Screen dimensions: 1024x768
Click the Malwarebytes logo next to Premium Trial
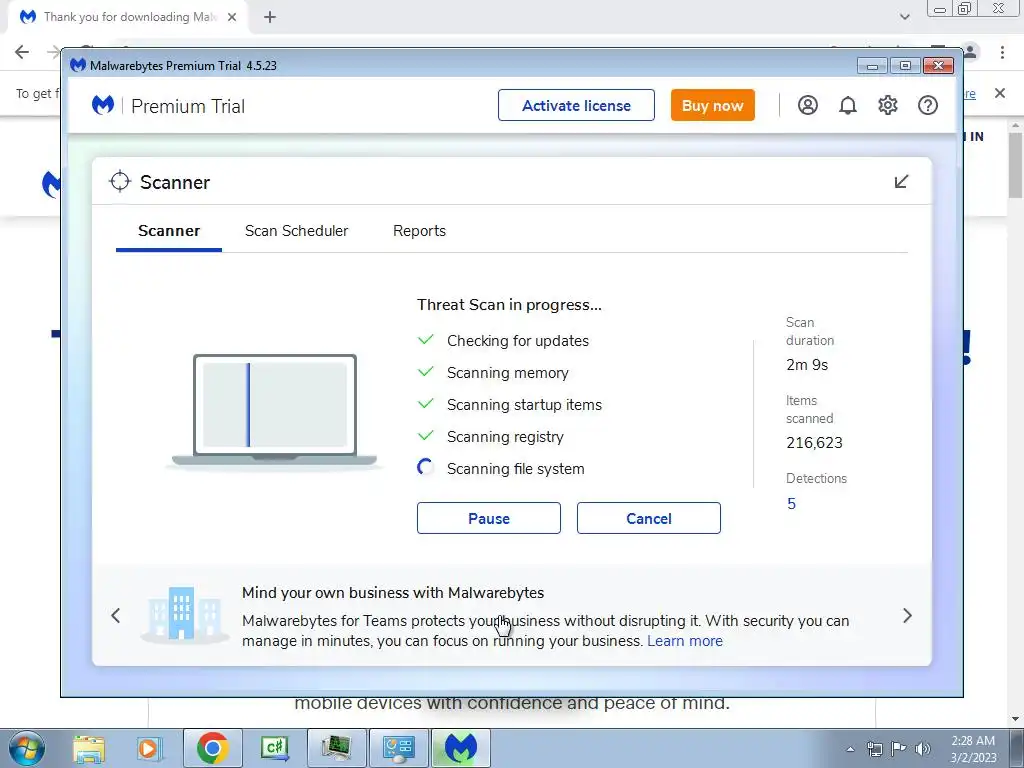103,105
